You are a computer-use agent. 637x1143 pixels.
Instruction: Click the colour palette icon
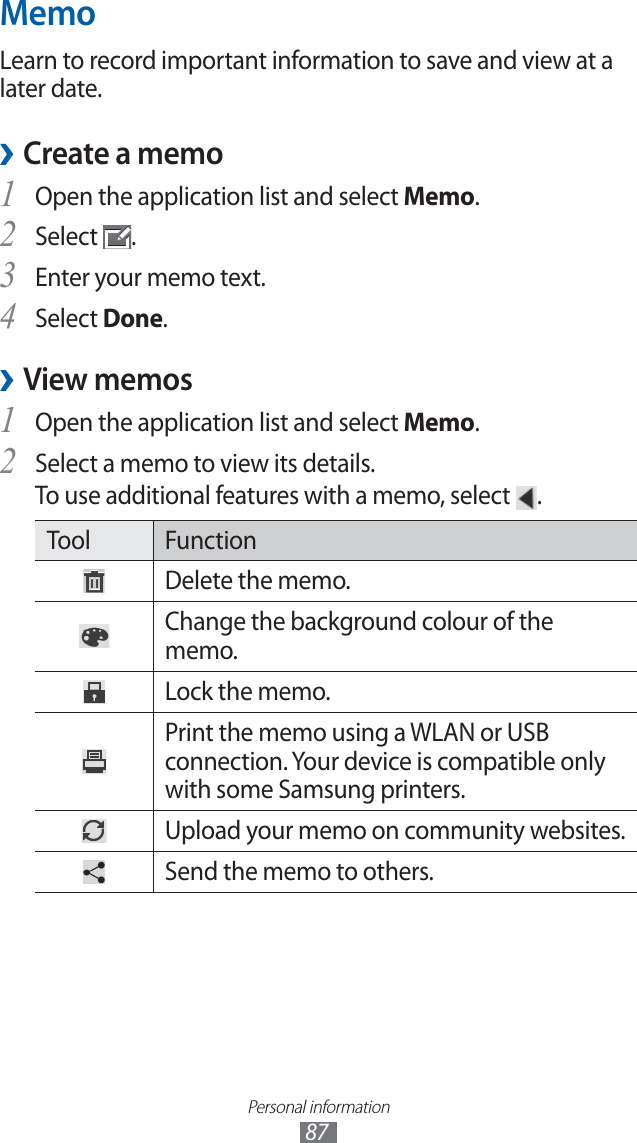click(94, 636)
